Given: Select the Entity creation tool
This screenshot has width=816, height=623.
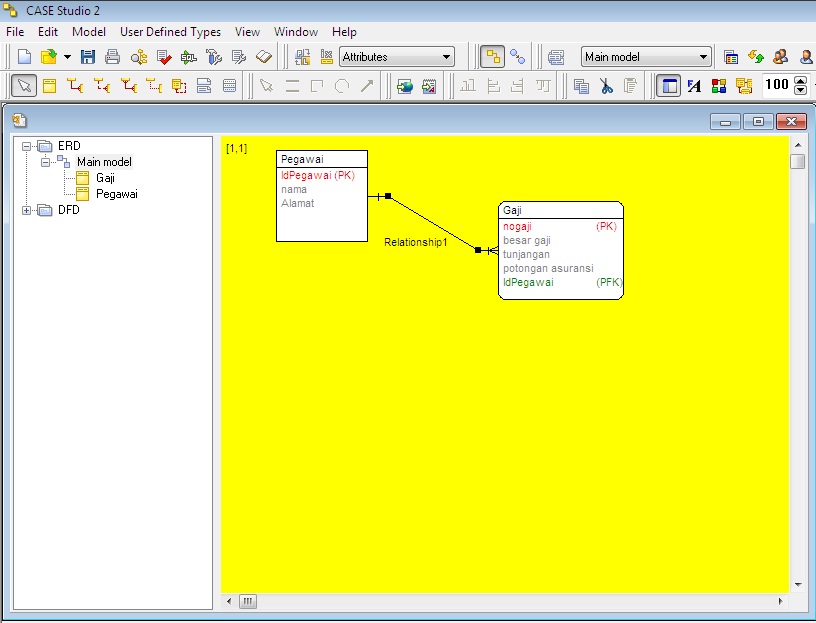Looking at the screenshot, I should (x=52, y=85).
